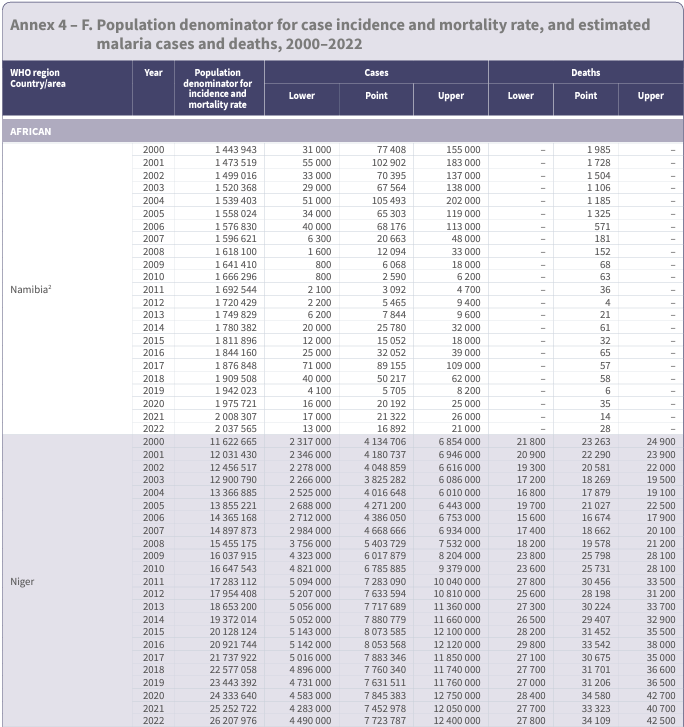Click Niger cases point value 6 017 879

tap(385, 556)
